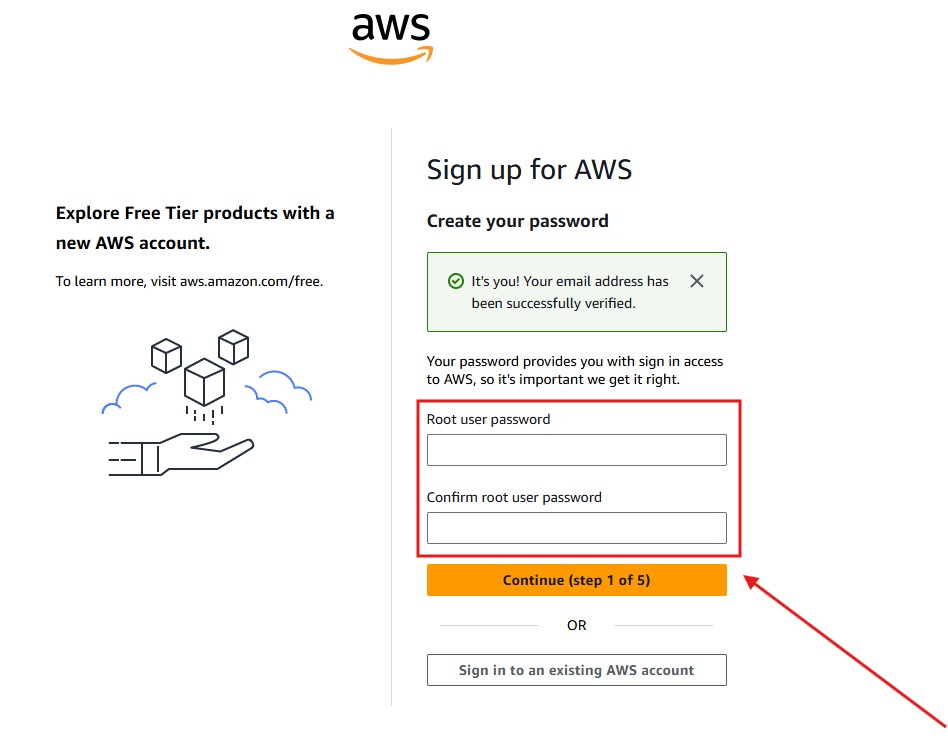
Task: Click the large center cube illustration
Action: [204, 380]
